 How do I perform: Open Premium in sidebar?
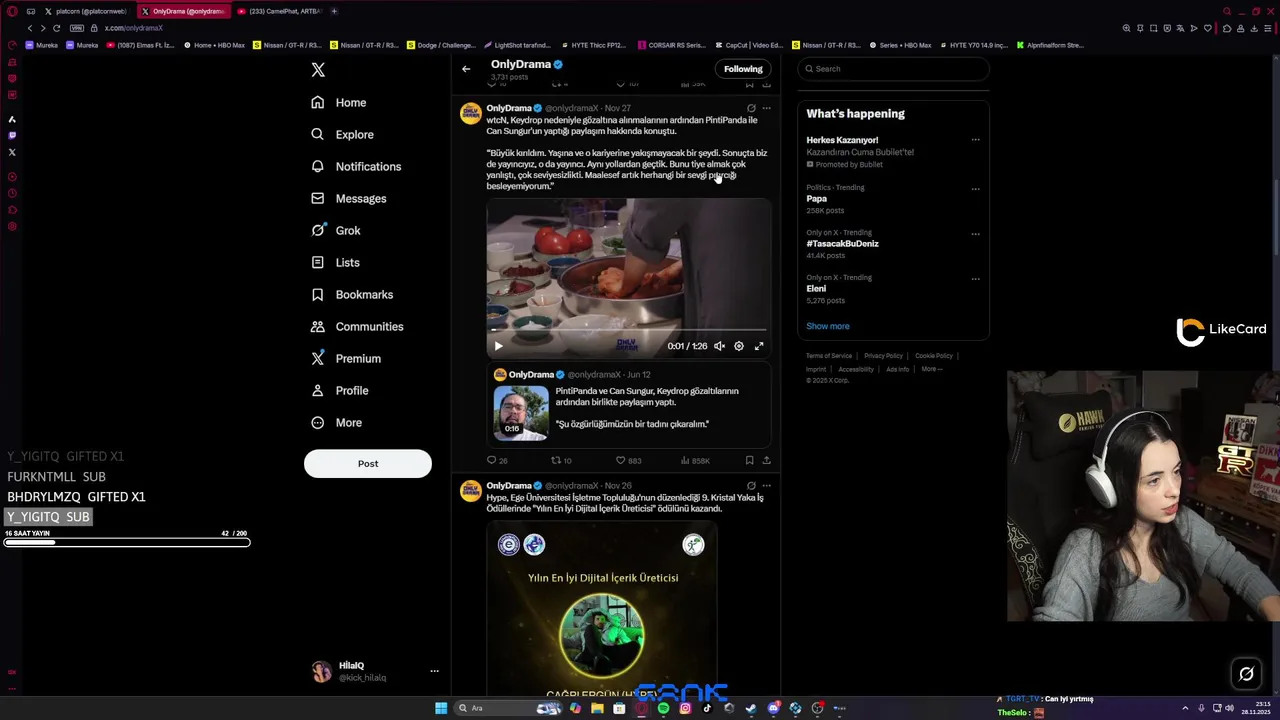tap(345, 358)
